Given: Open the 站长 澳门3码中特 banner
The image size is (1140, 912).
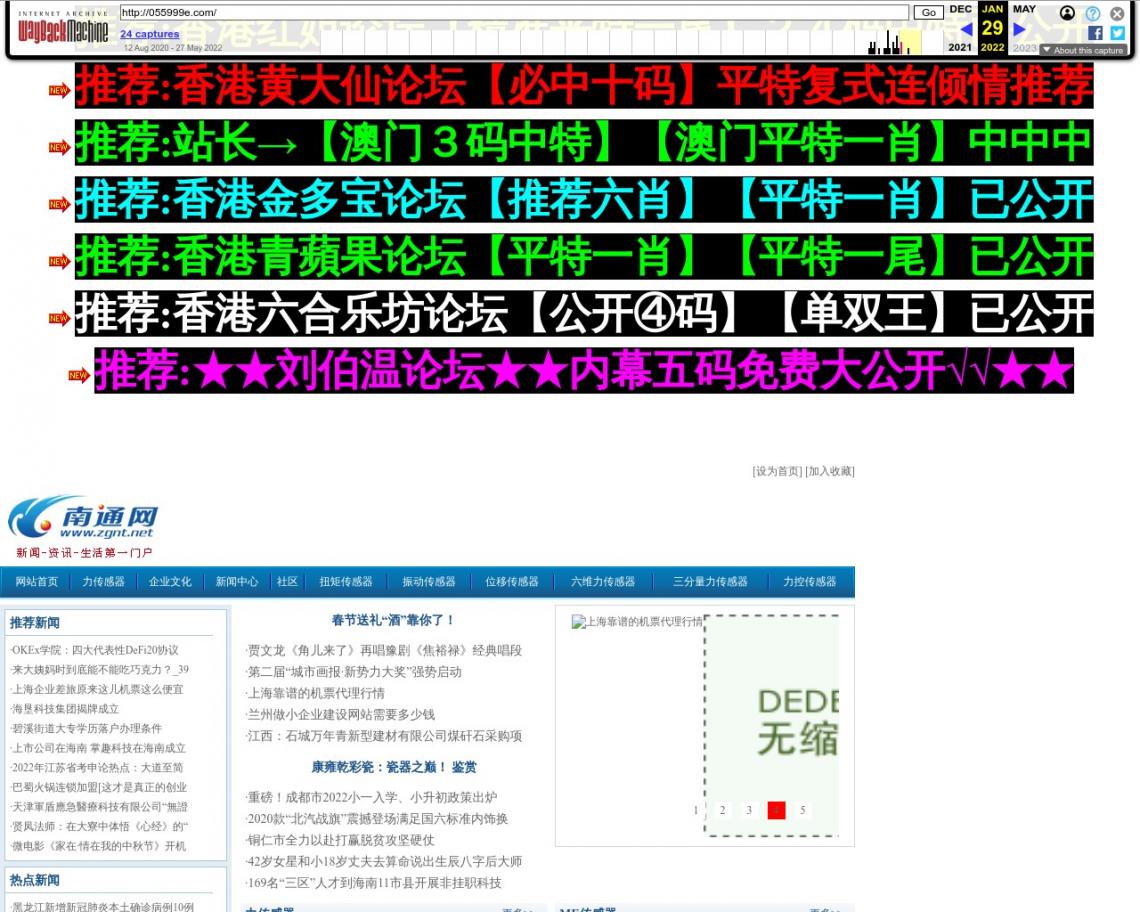Looking at the screenshot, I should pos(584,142).
